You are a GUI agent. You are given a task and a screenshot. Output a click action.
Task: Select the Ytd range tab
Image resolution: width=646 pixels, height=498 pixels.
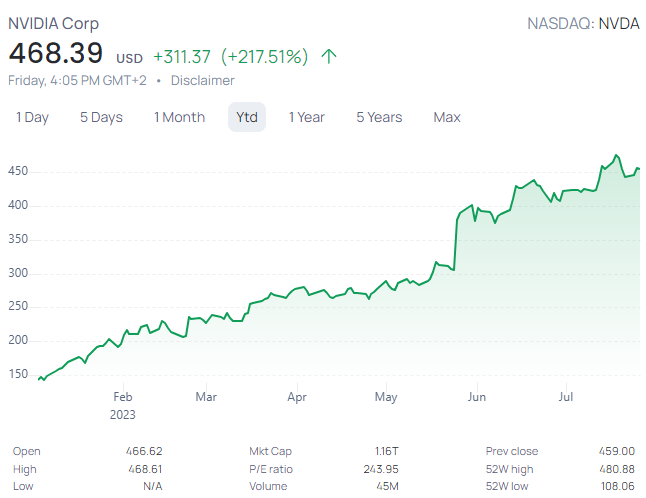point(247,117)
